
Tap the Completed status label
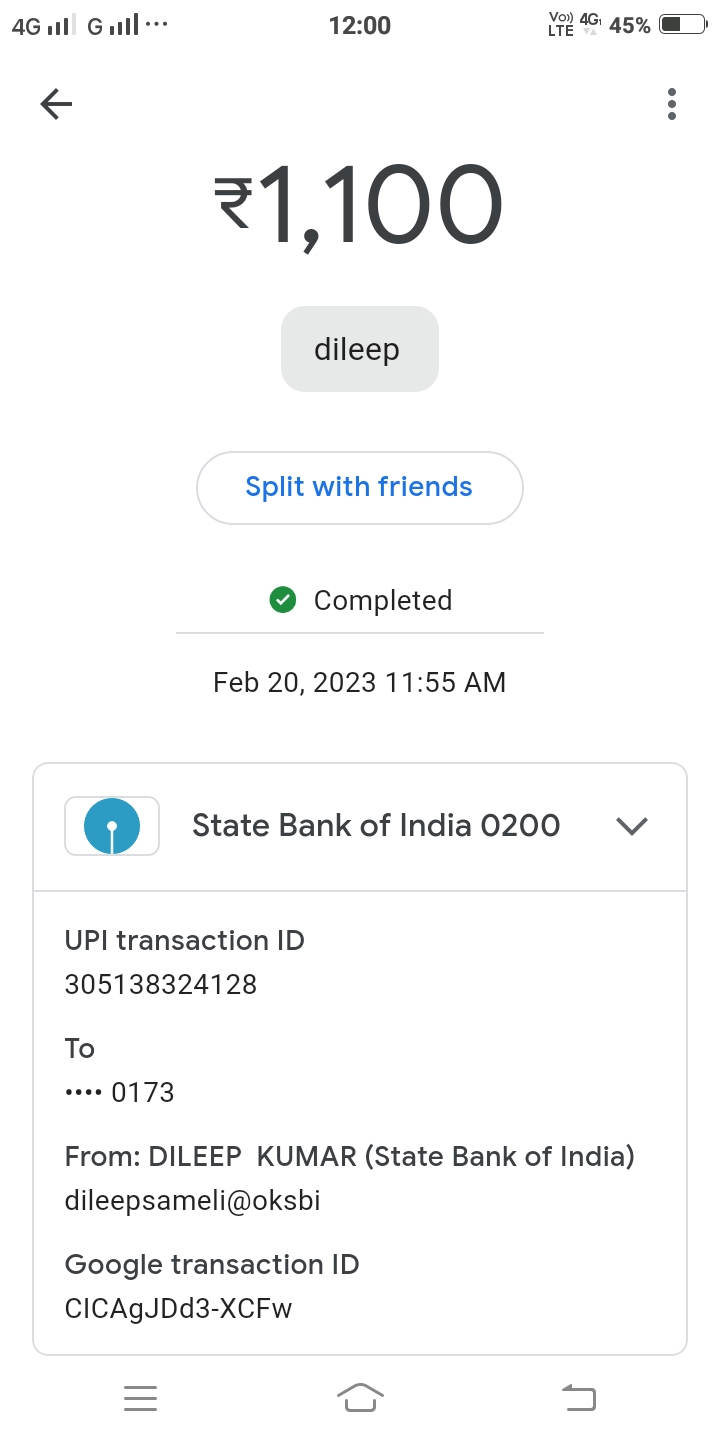(x=383, y=601)
